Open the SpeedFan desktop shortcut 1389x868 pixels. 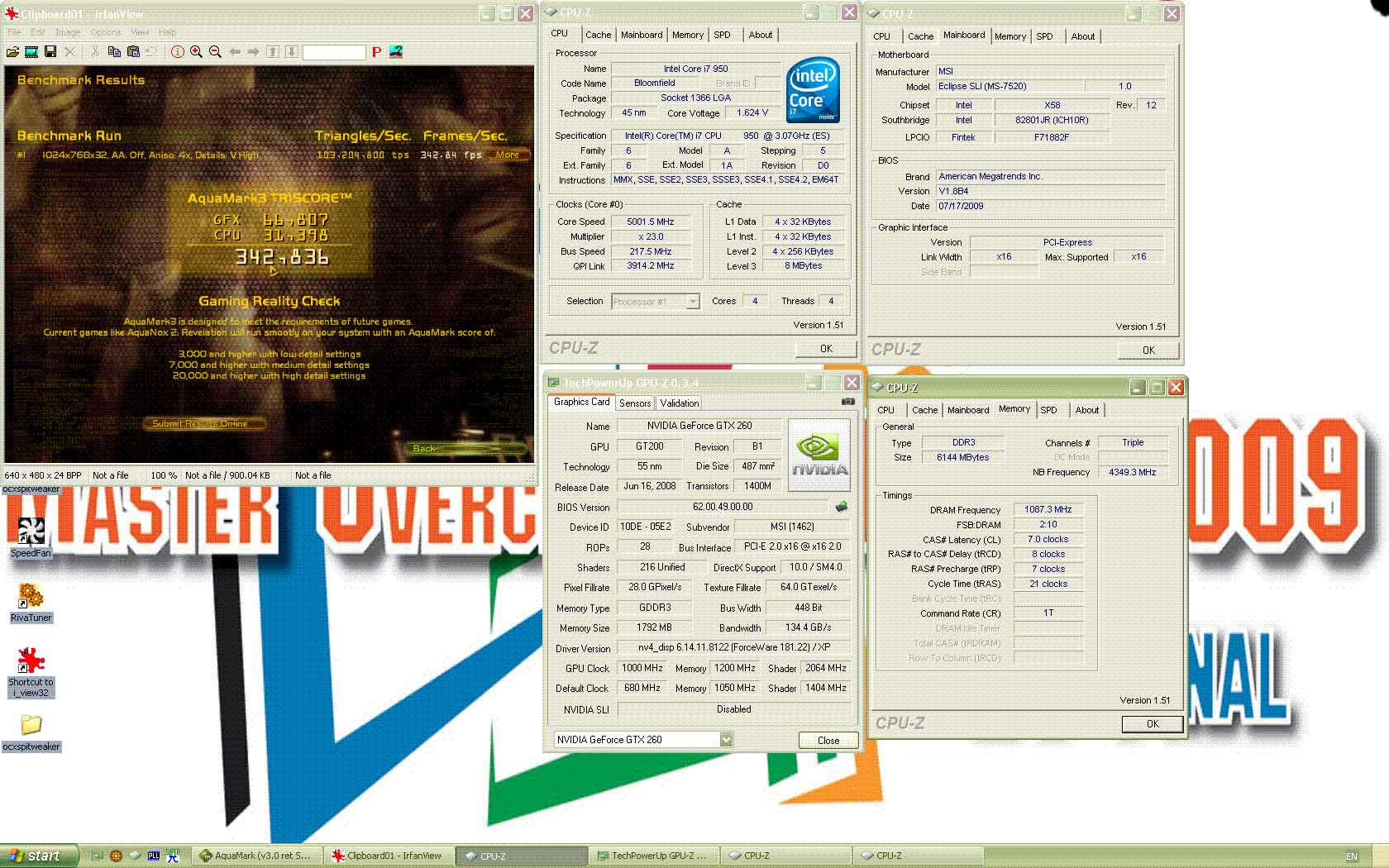pos(31,537)
